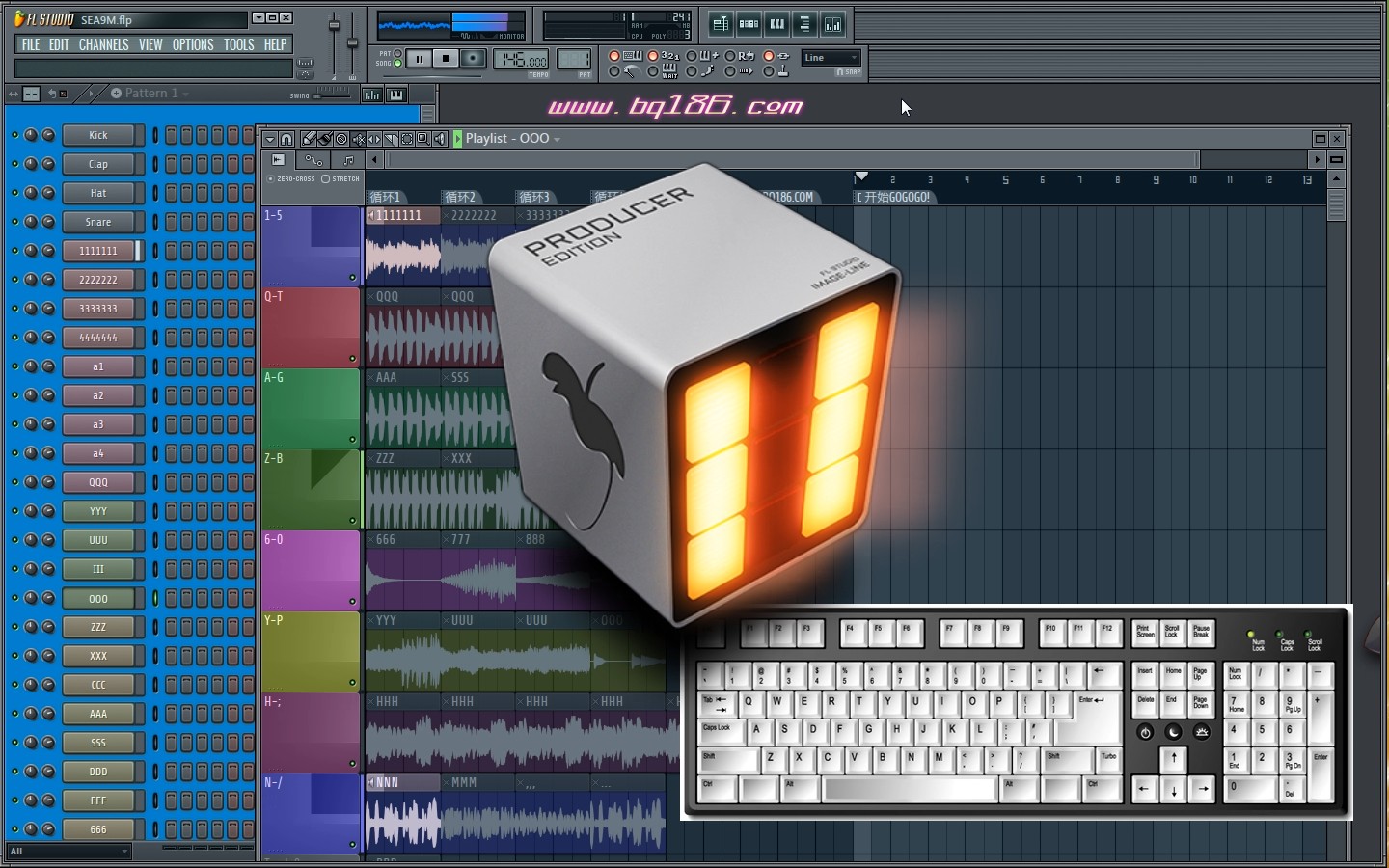Click the green play button beside Playlist title
The image size is (1389, 868).
tap(457, 139)
